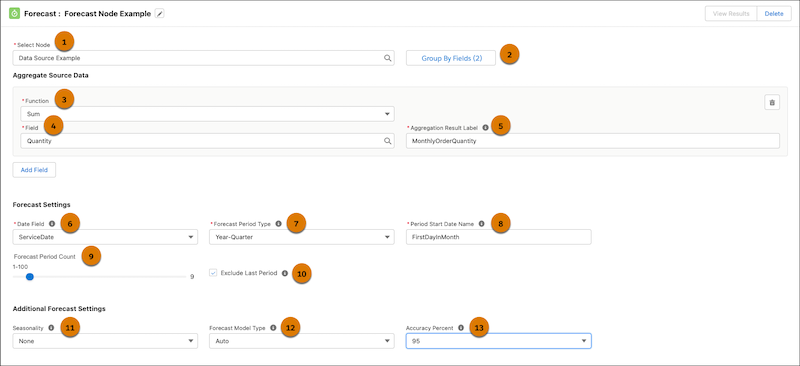The height and width of the screenshot is (366, 800).
Task: Show info tooltip for Exclude Last Period
Action: (285, 273)
